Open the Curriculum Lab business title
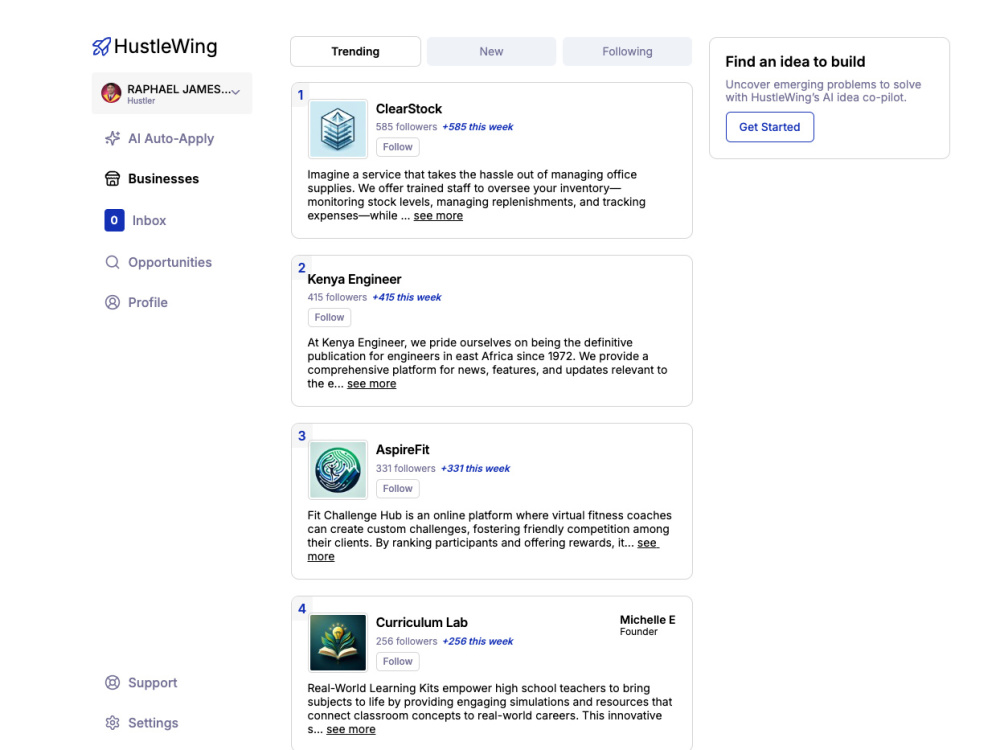 422,622
